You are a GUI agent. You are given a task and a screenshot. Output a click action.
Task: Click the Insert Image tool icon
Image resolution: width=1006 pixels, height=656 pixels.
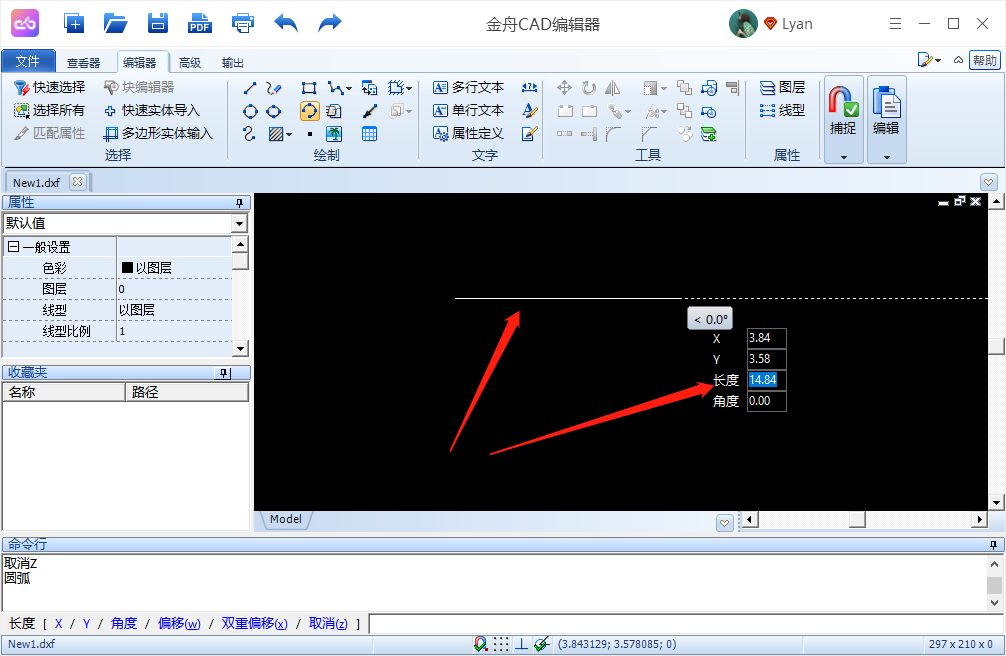[334, 134]
